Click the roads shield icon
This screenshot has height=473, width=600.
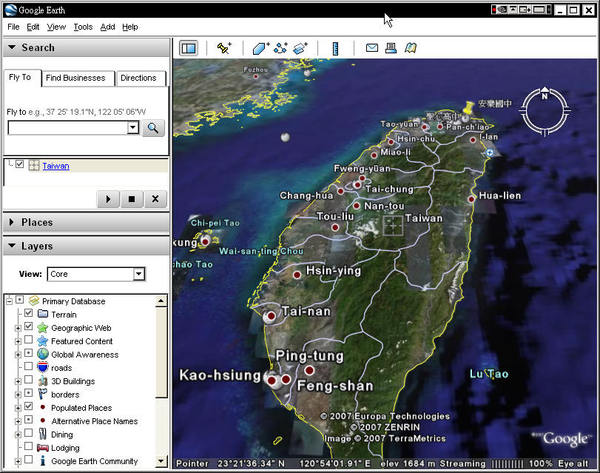(43, 367)
